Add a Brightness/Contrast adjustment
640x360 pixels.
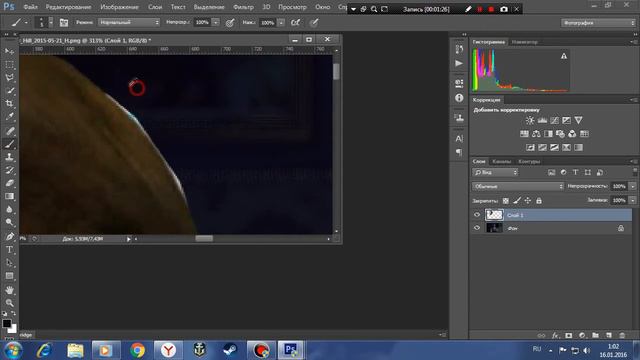tap(530, 120)
